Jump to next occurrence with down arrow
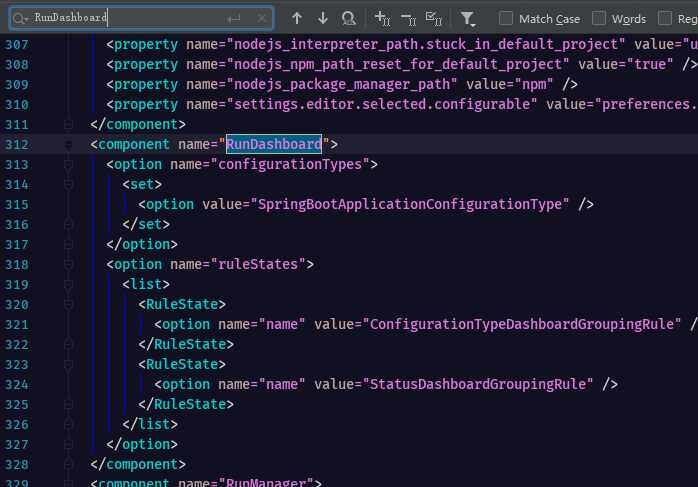The height and width of the screenshot is (487, 698). click(323, 18)
